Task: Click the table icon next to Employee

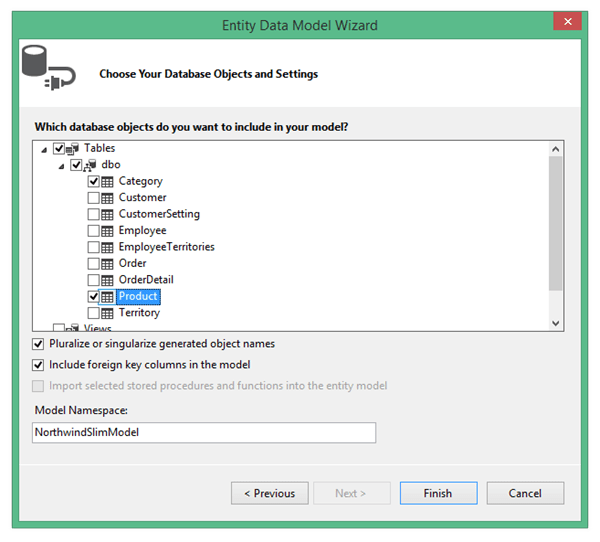Action: click(x=108, y=231)
